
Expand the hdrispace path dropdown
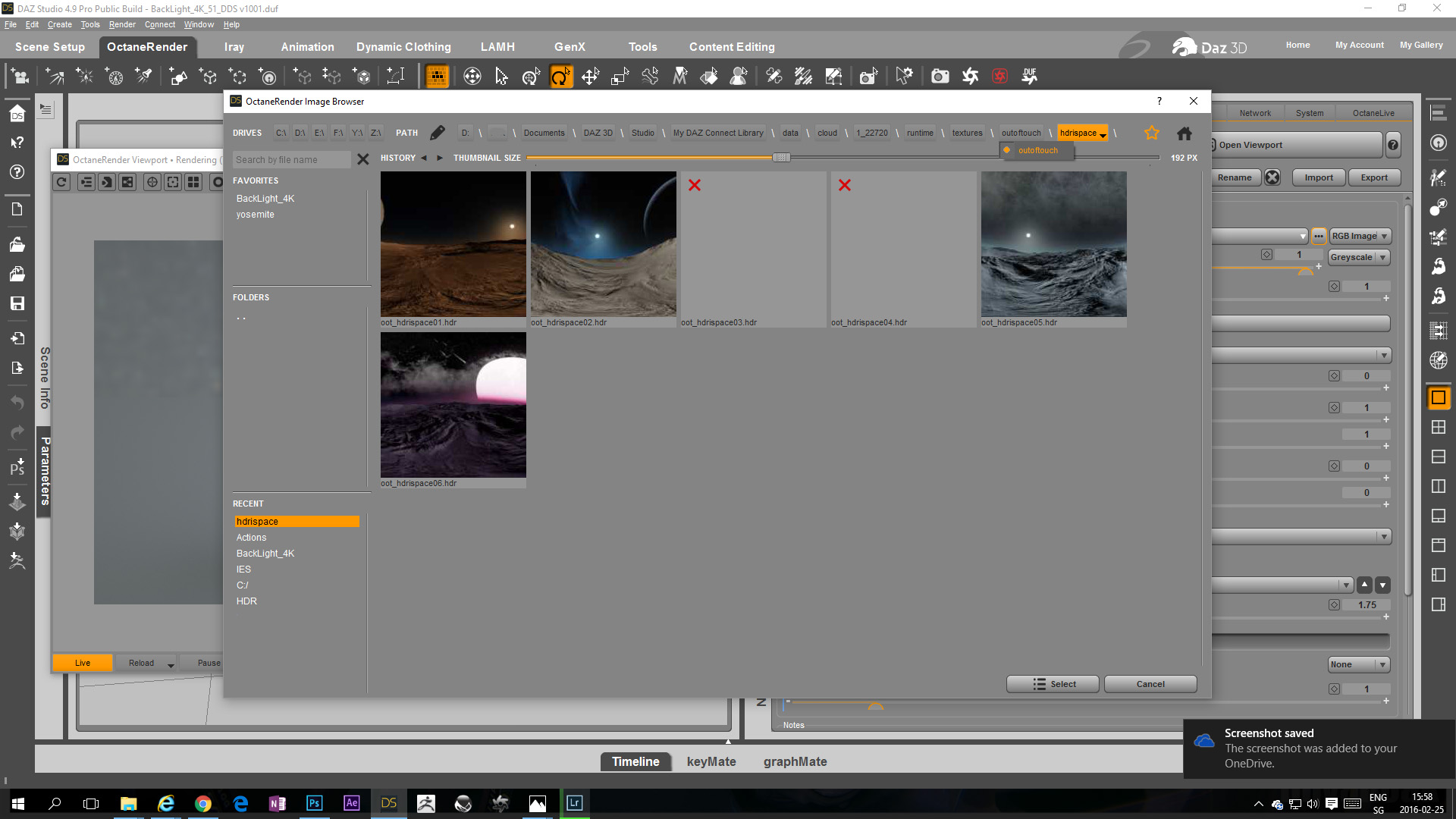1103,134
